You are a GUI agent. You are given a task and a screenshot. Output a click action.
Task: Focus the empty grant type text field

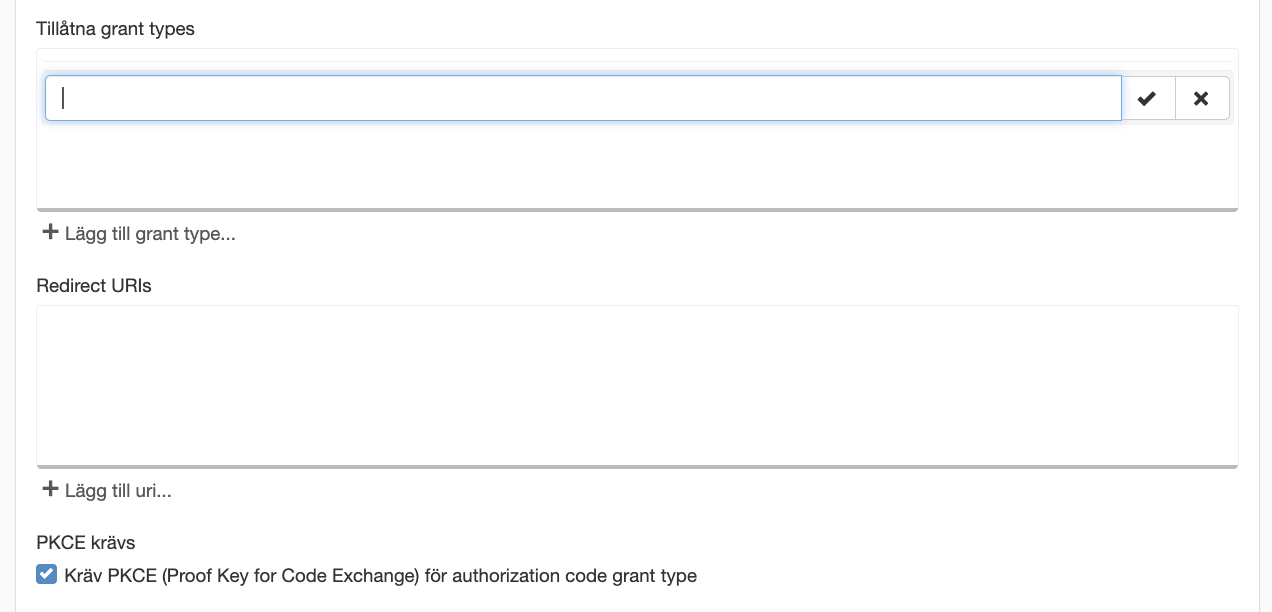pyautogui.click(x=583, y=98)
